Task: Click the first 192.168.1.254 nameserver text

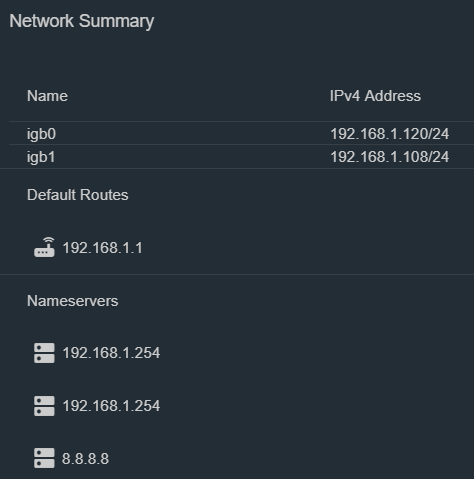Action: coord(111,353)
